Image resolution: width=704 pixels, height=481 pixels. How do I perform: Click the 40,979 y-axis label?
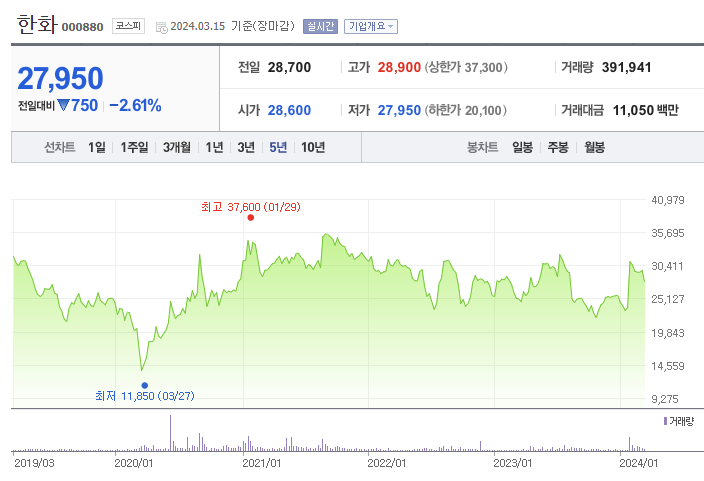[668, 200]
